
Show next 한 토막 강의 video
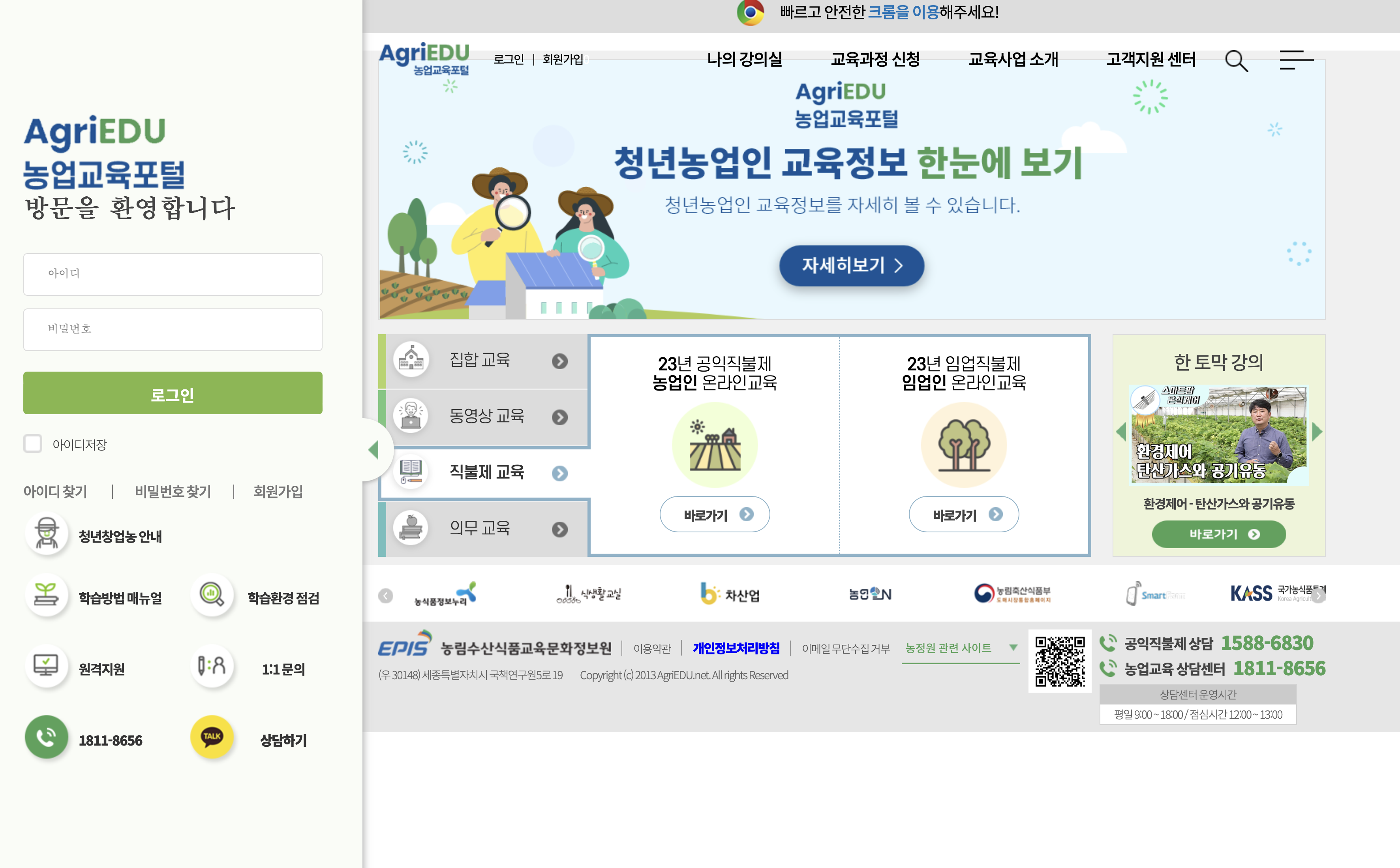tap(1317, 432)
